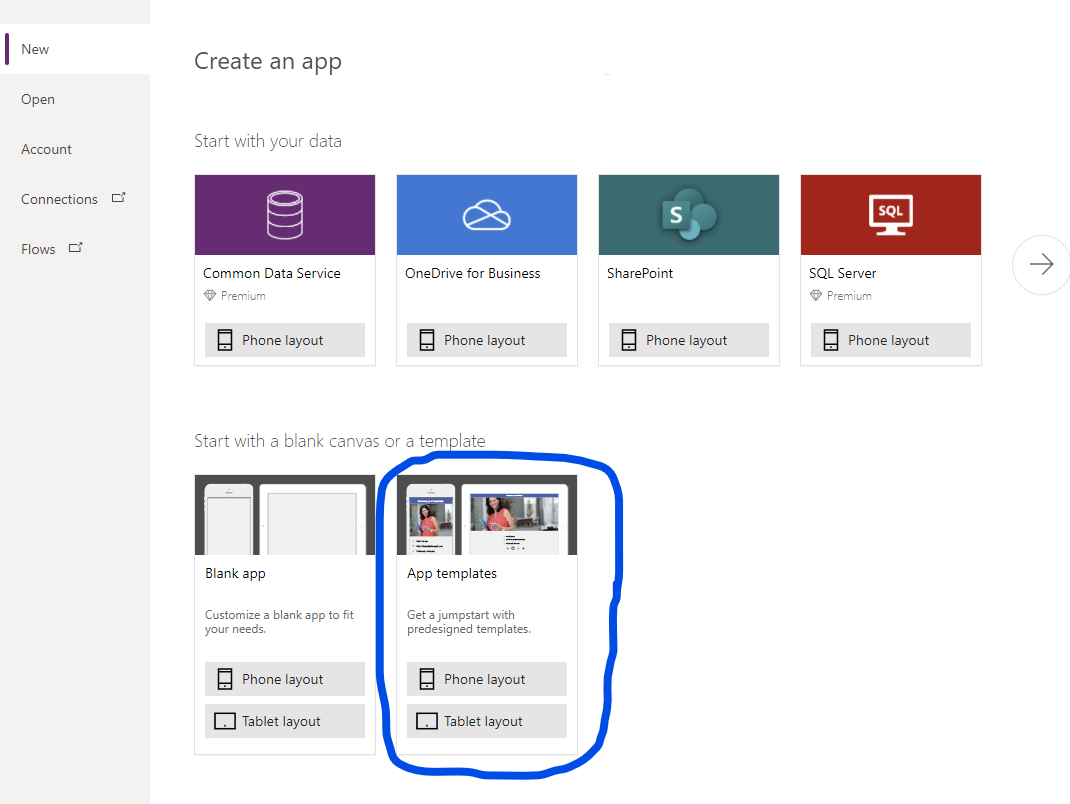
Task: Click the SharePoint logo icon
Action: [689, 214]
